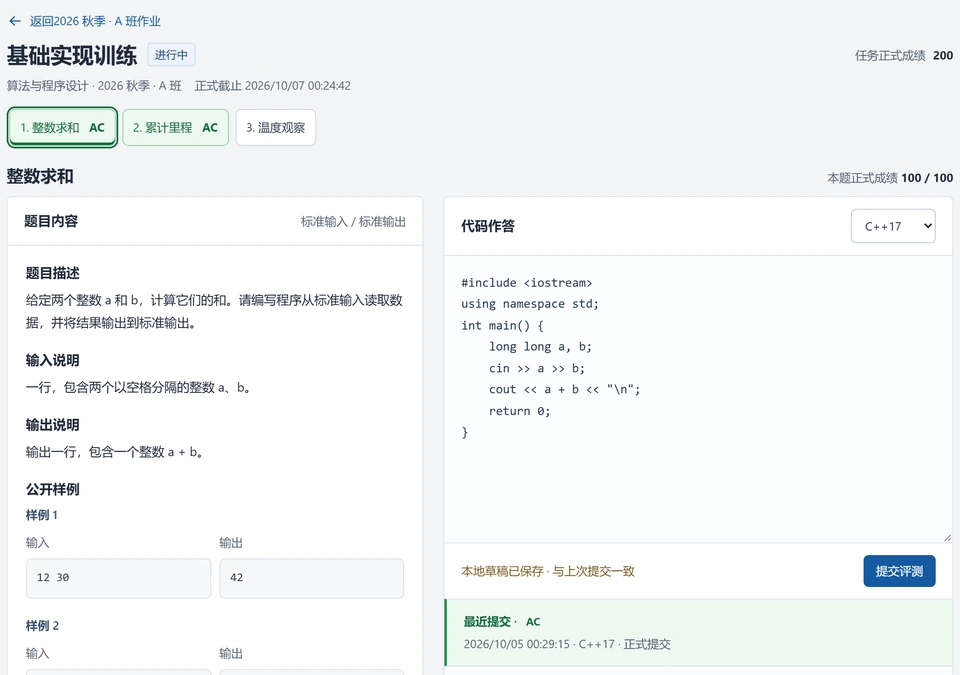Click the 提交评测 submit button
This screenshot has width=960, height=675.
899,571
